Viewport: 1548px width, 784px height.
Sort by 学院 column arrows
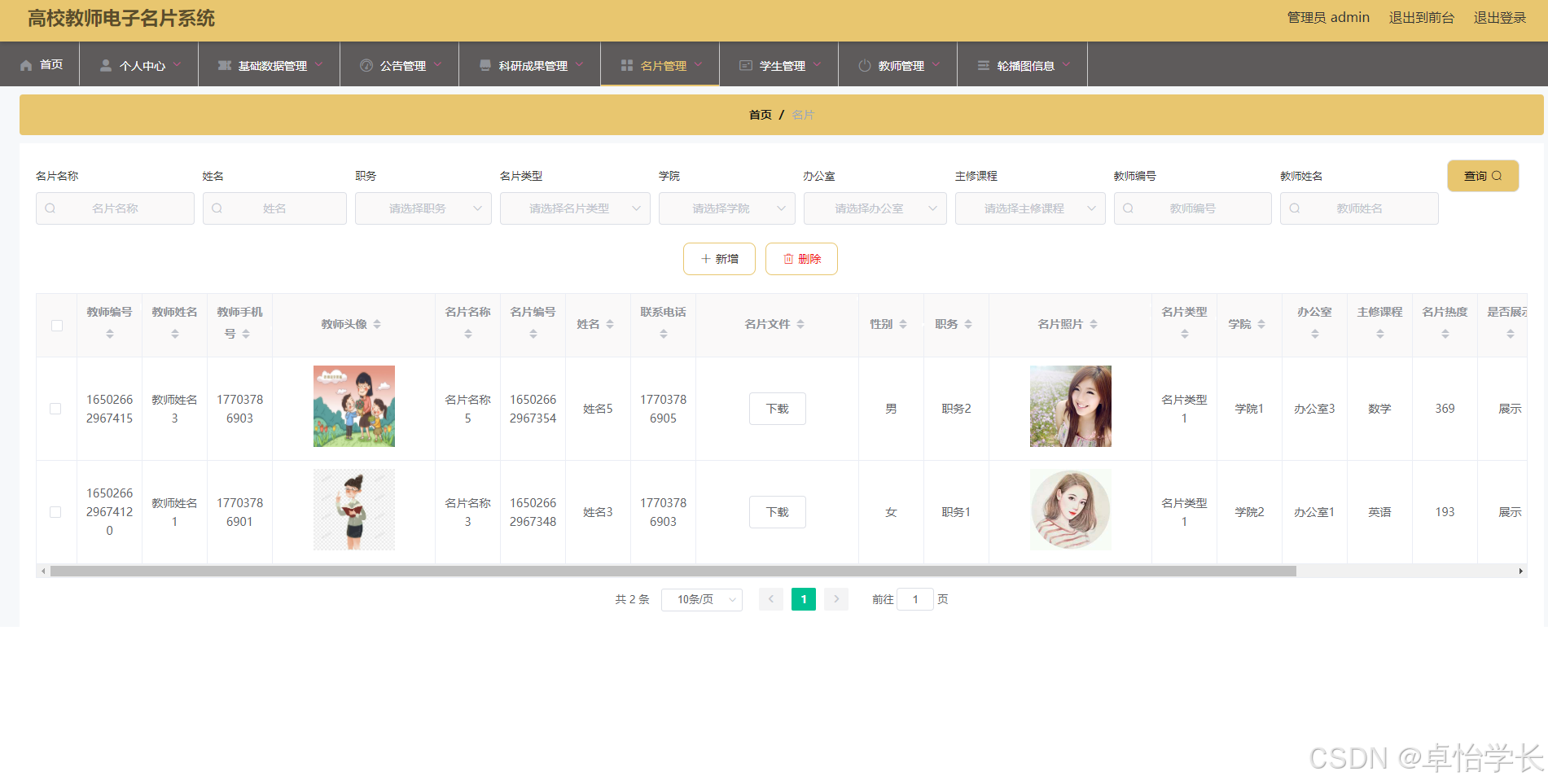[1261, 324]
